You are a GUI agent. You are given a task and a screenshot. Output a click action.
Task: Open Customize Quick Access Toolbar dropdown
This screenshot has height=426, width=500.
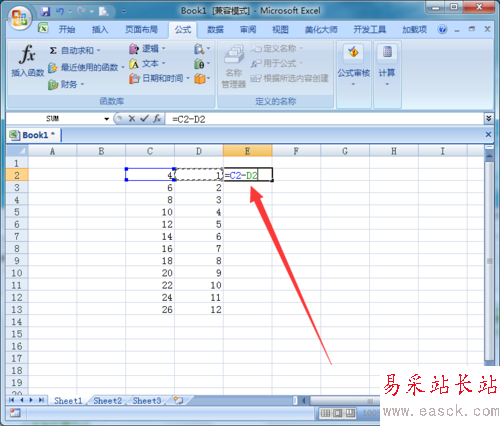click(124, 12)
